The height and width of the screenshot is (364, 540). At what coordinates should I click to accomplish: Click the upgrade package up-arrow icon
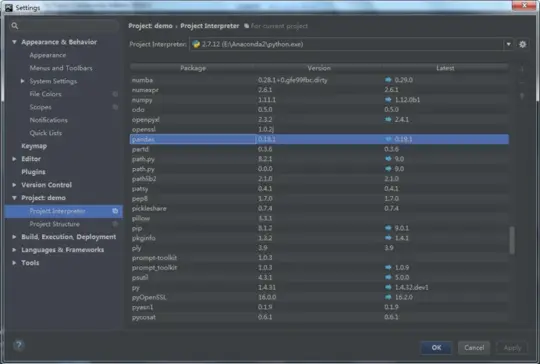[522, 96]
